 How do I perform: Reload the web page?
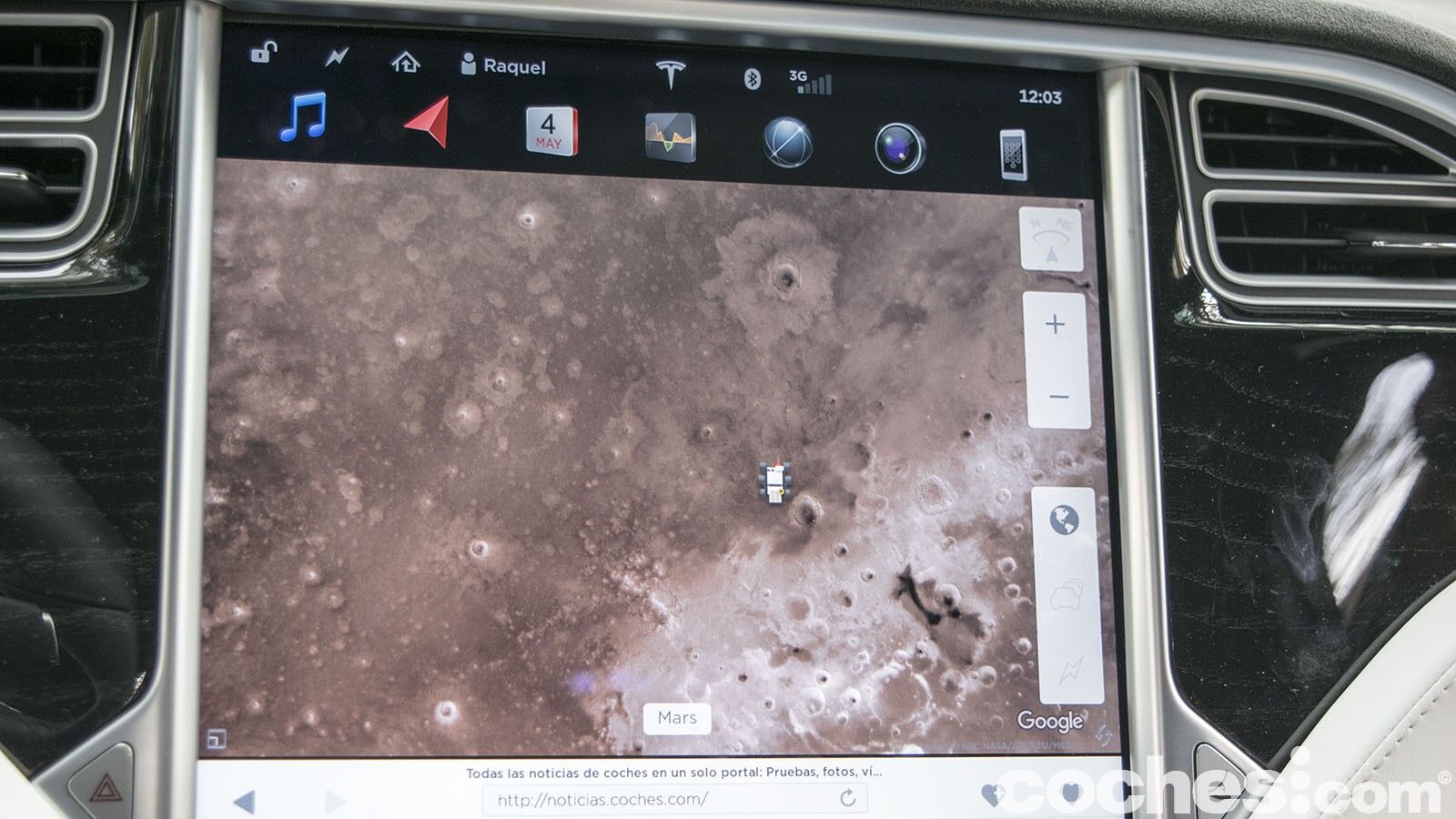[x=848, y=798]
